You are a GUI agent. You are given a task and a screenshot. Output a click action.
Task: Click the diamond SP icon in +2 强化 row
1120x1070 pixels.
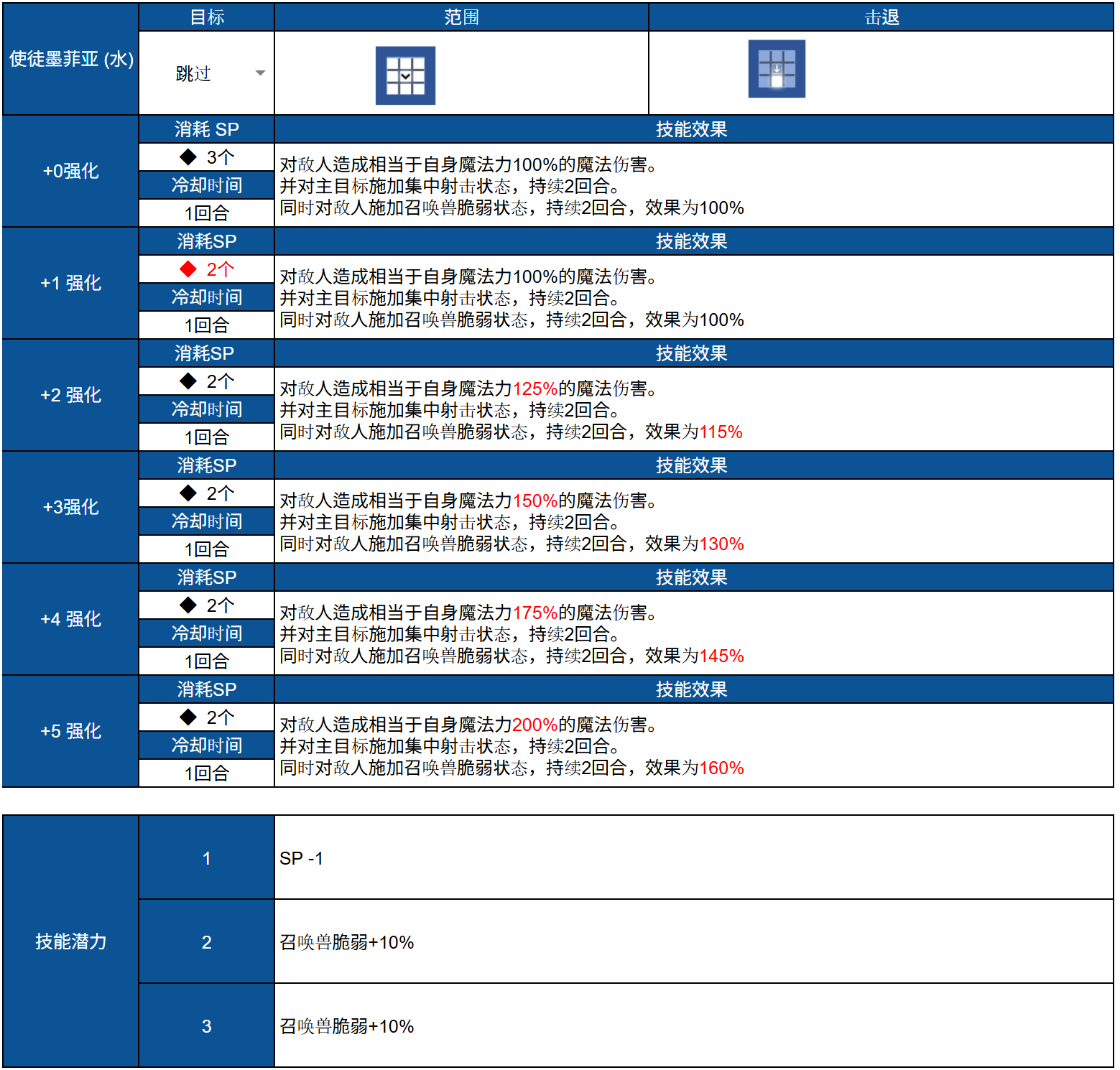point(188,381)
